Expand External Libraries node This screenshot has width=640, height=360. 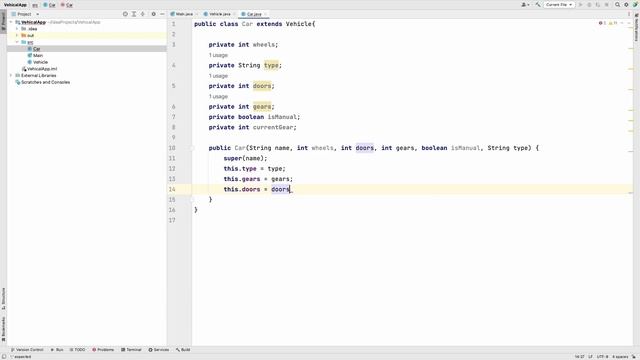pyautogui.click(x=11, y=76)
